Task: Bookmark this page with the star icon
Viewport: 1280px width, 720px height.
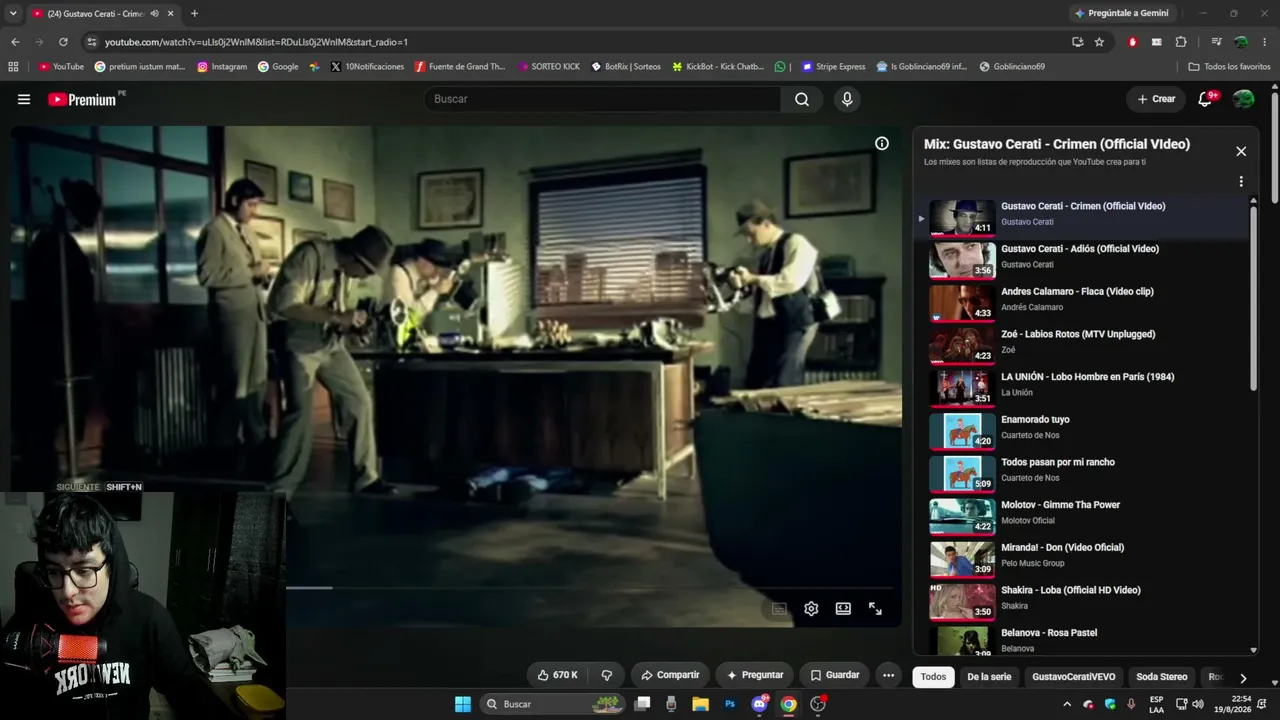Action: point(1099,42)
